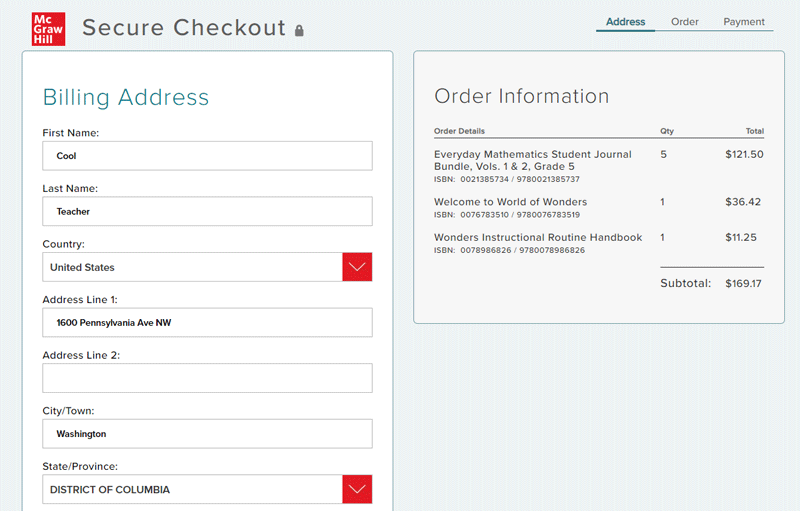Click the $121.50 total amount
Screen dimensions: 800x511
[744, 155]
